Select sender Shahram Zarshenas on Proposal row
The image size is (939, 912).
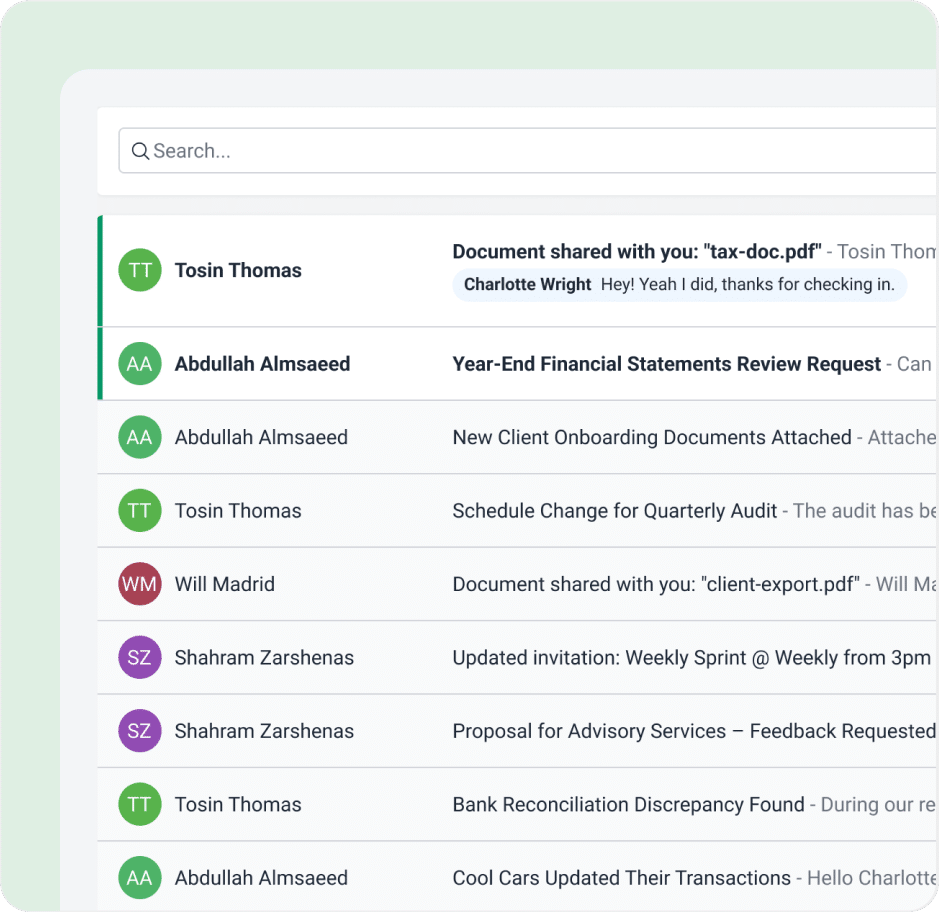pyautogui.click(x=264, y=731)
